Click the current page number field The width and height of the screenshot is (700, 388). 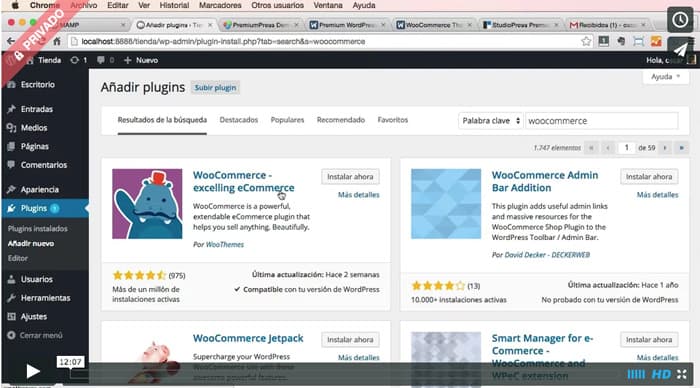pyautogui.click(x=626, y=148)
